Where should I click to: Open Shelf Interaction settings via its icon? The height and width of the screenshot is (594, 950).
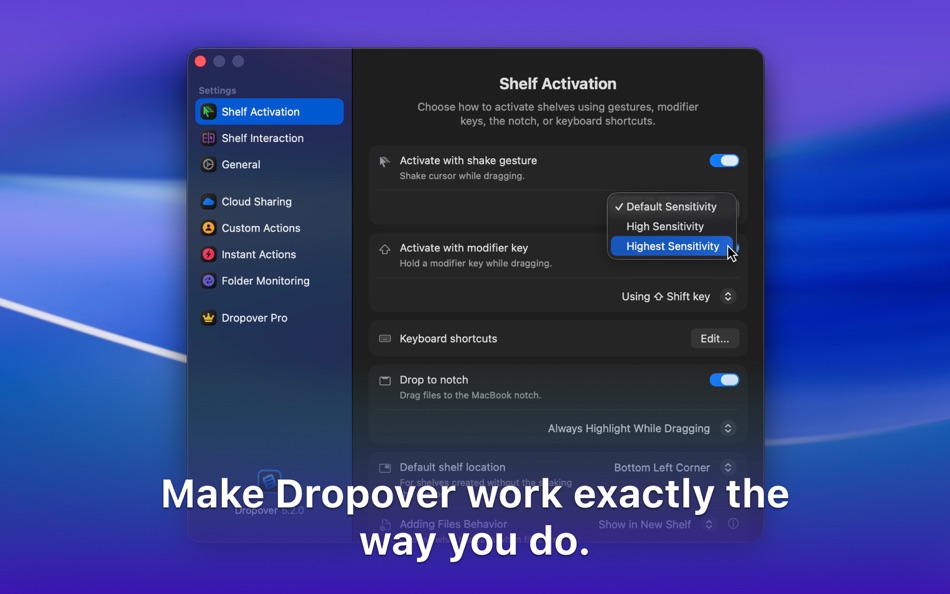(x=207, y=138)
